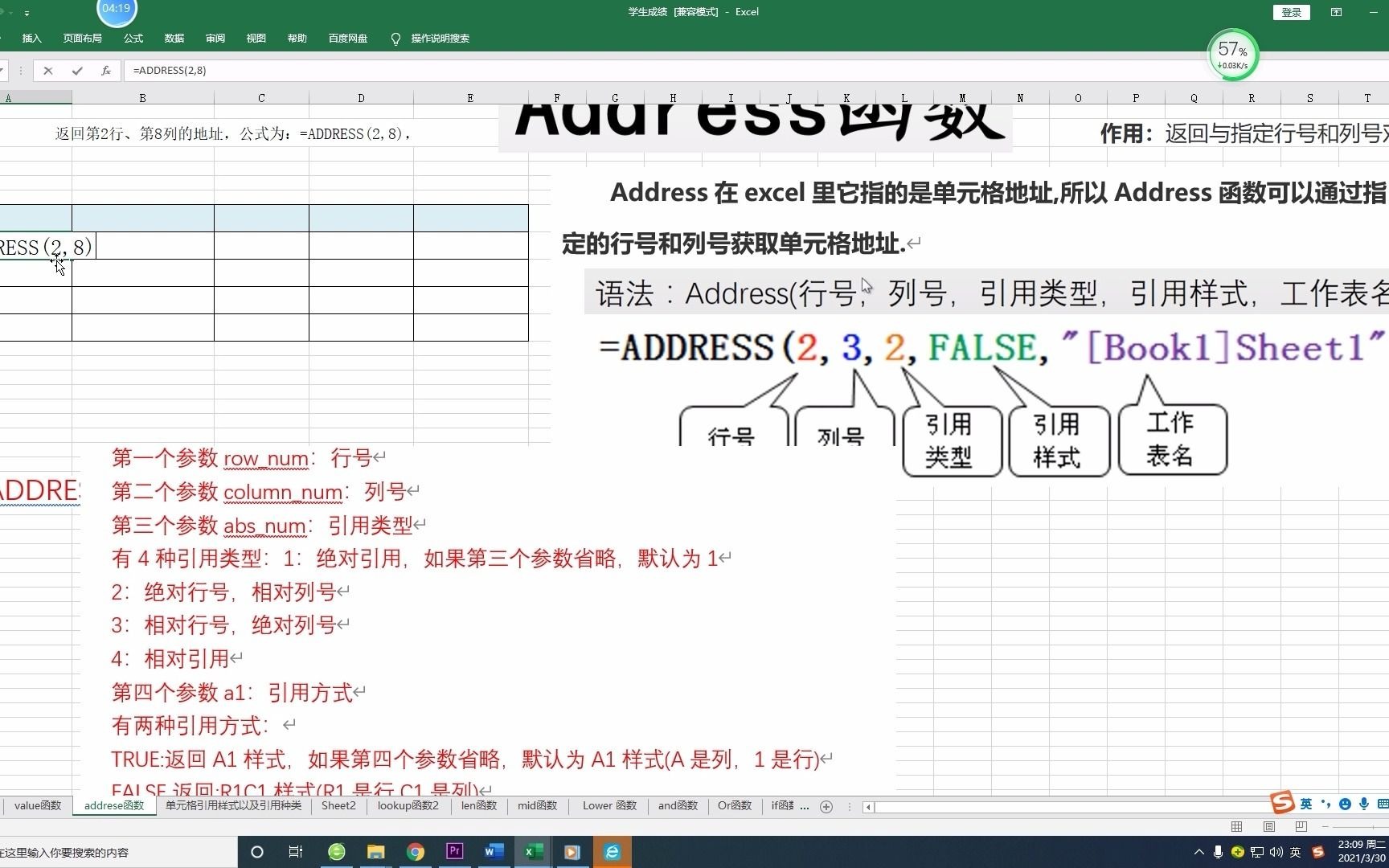The width and height of the screenshot is (1389, 868).
Task: Open the 数据 ribbon tab
Action: click(x=174, y=39)
